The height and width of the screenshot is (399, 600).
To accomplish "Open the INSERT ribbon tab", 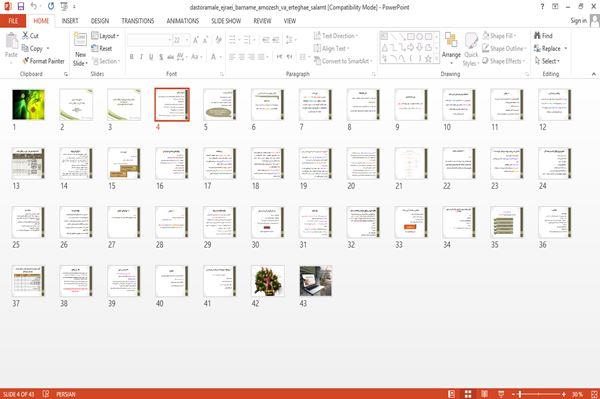I will pyautogui.click(x=70, y=21).
